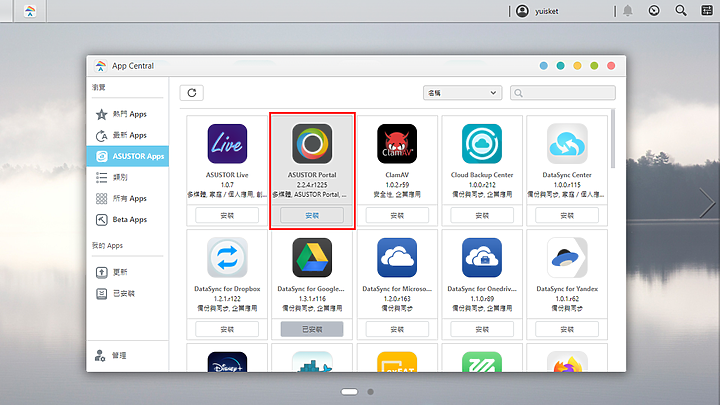
Task: Open the ASUSTOR Portal app icon
Action: point(312,144)
